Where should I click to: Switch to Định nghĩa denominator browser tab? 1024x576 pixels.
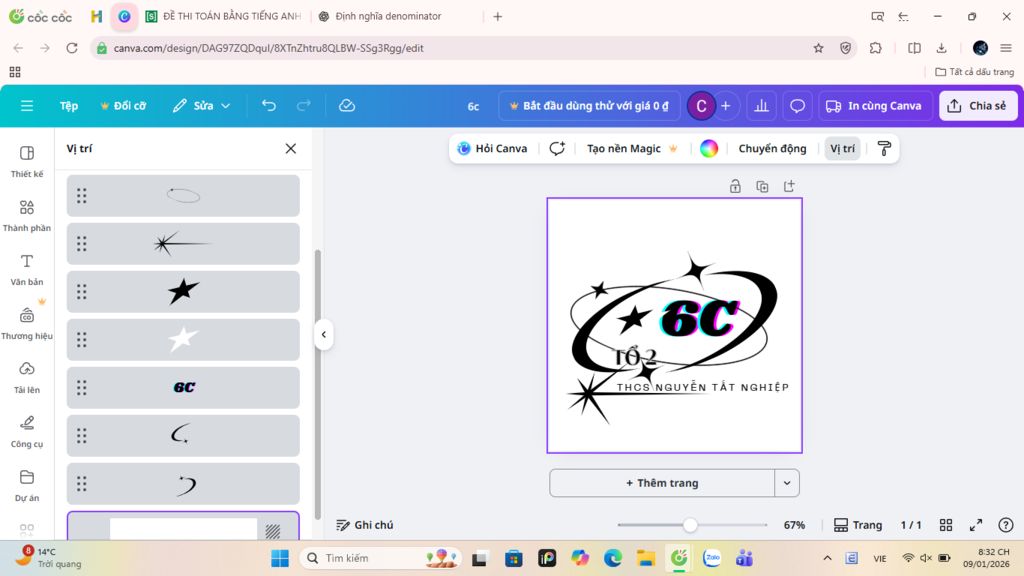[x=388, y=16]
